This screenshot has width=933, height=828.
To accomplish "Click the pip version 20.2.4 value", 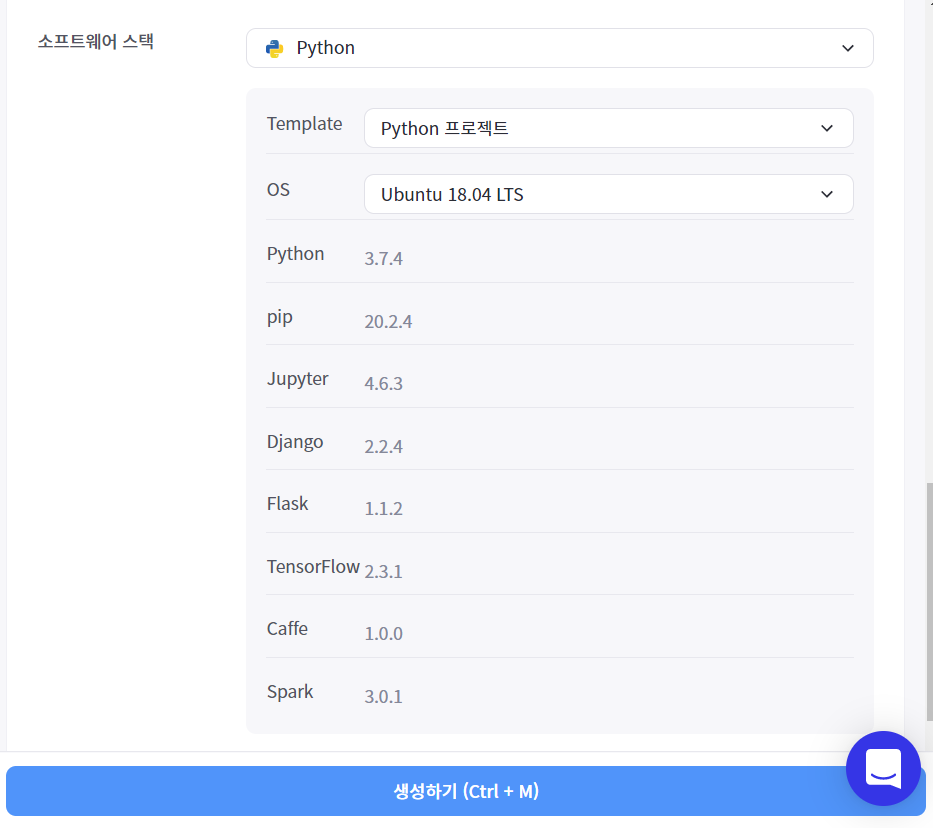I will coord(388,322).
